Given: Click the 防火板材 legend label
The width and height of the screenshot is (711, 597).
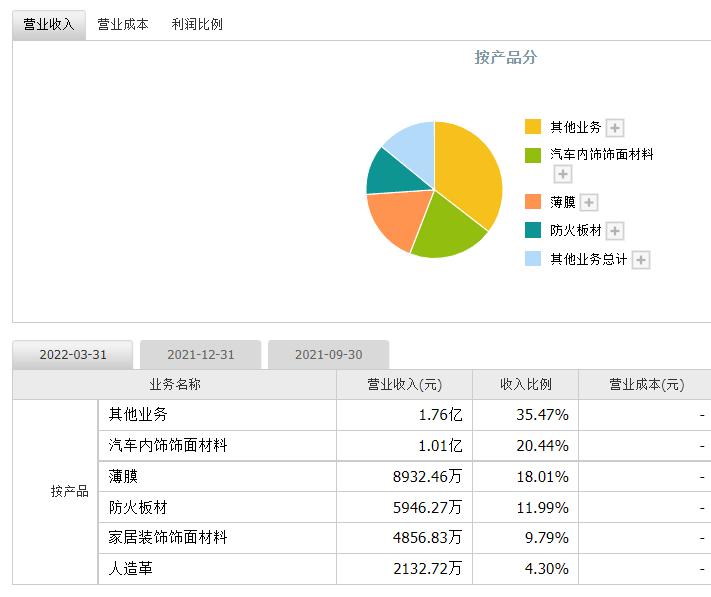Looking at the screenshot, I should [x=575, y=230].
